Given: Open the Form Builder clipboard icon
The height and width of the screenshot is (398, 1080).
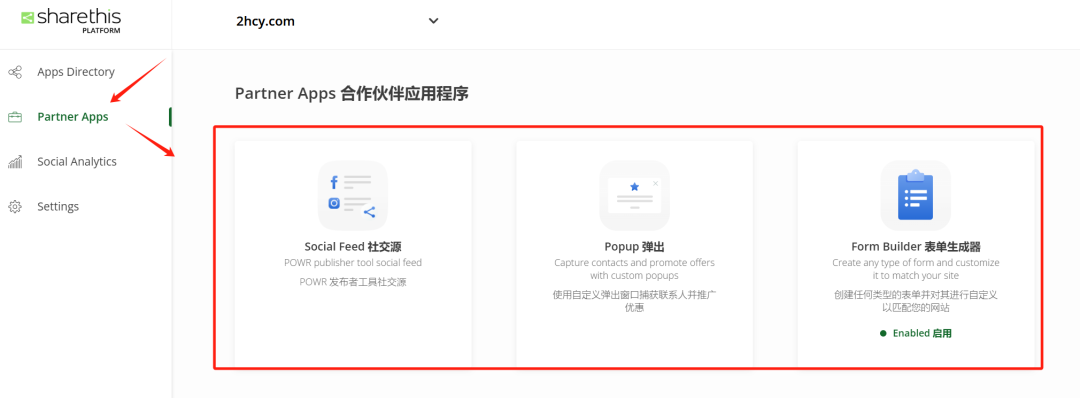Looking at the screenshot, I should 915,196.
